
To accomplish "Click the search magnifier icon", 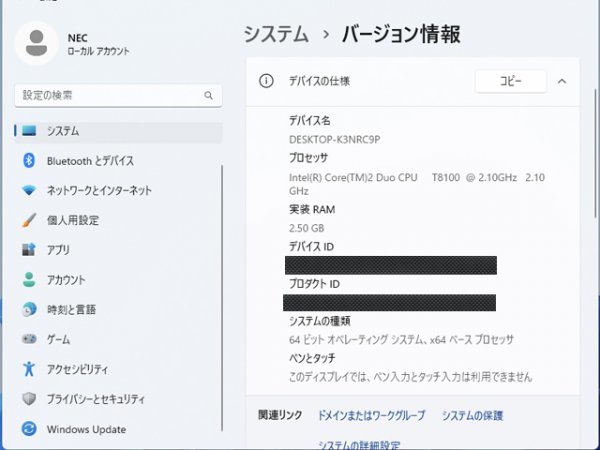I will tap(209, 95).
